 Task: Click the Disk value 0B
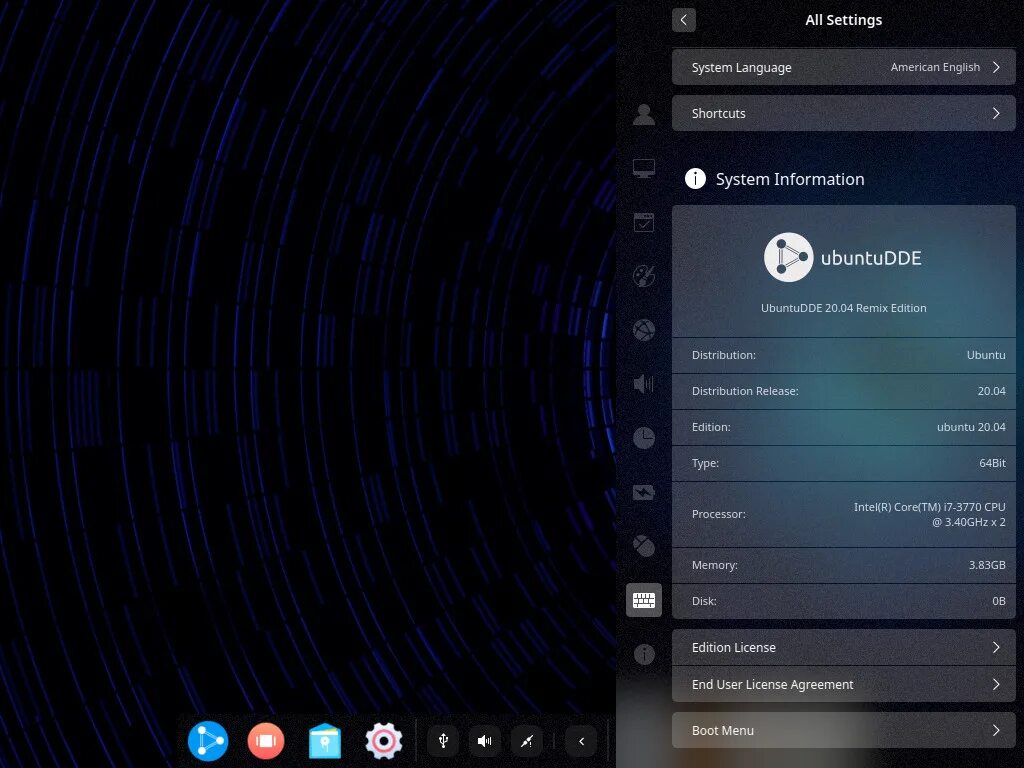[999, 601]
